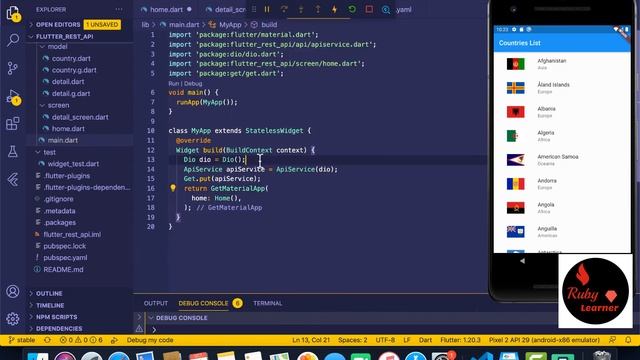Click the sync changes status icon

point(47,340)
